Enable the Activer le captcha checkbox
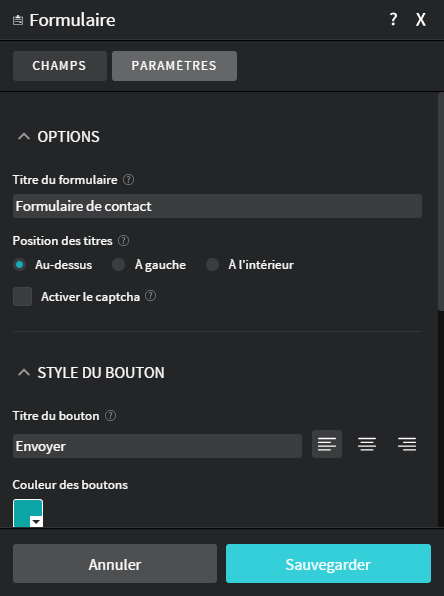This screenshot has width=444, height=596. tap(22, 296)
